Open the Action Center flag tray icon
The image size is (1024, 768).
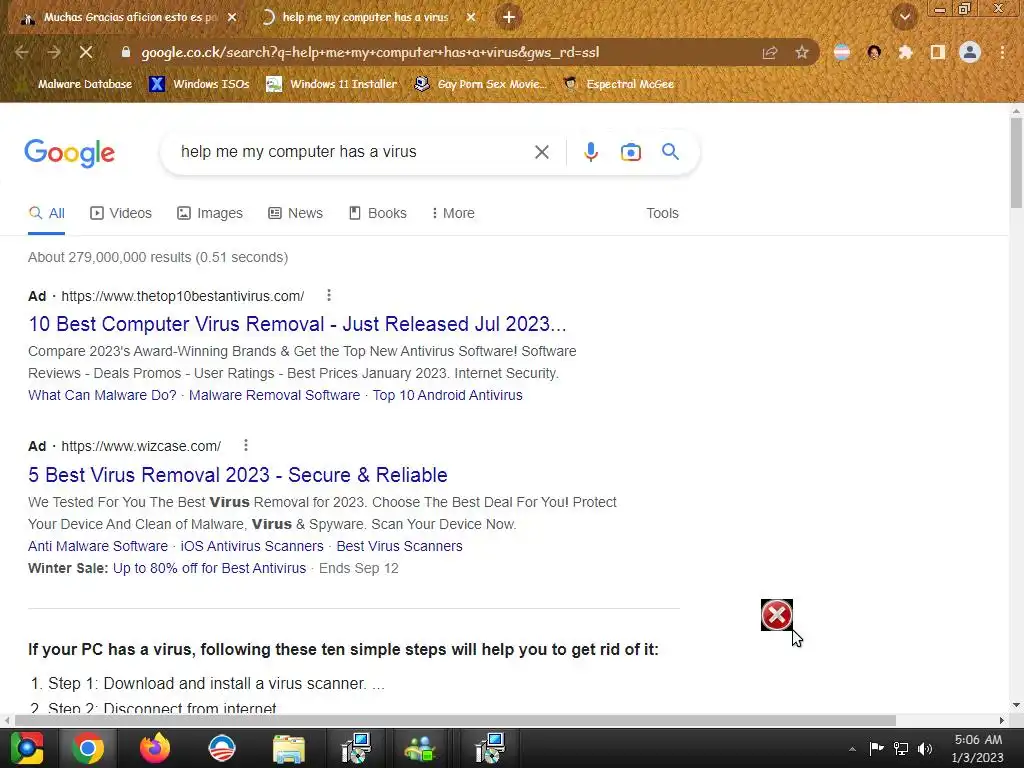point(876,748)
